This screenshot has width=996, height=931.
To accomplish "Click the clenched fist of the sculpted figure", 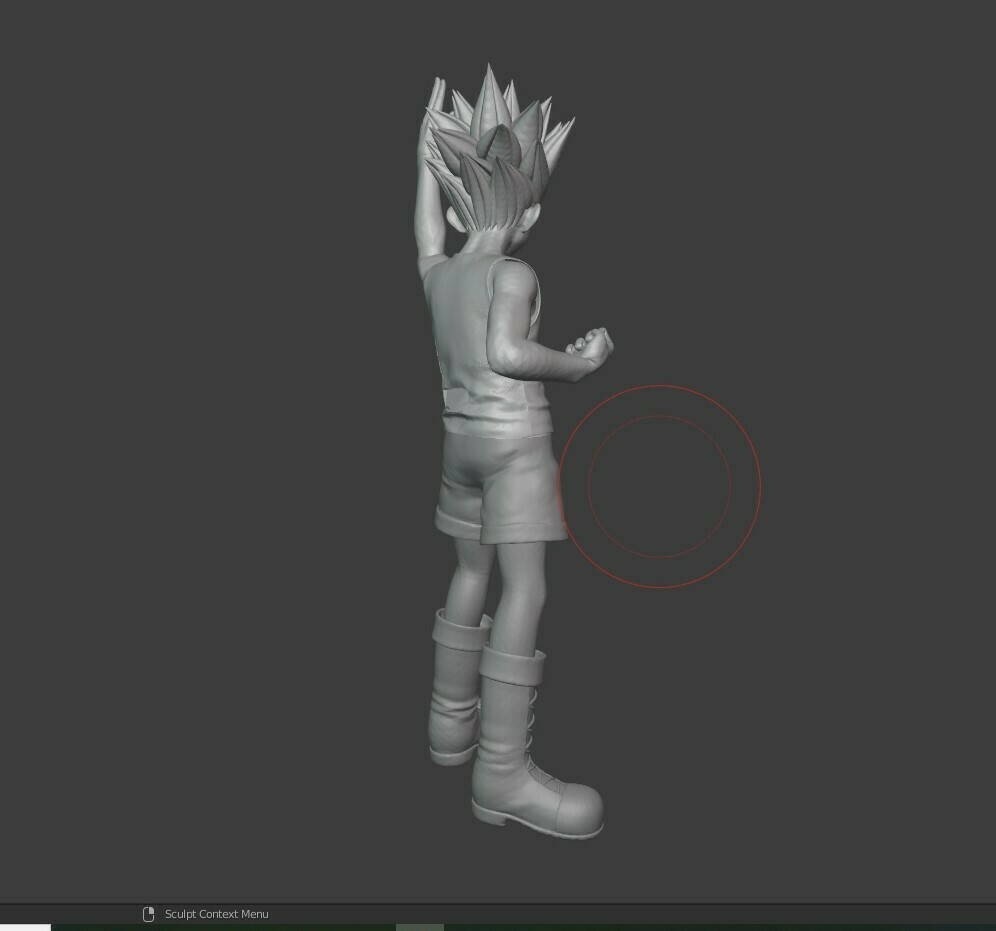I will pyautogui.click(x=590, y=349).
